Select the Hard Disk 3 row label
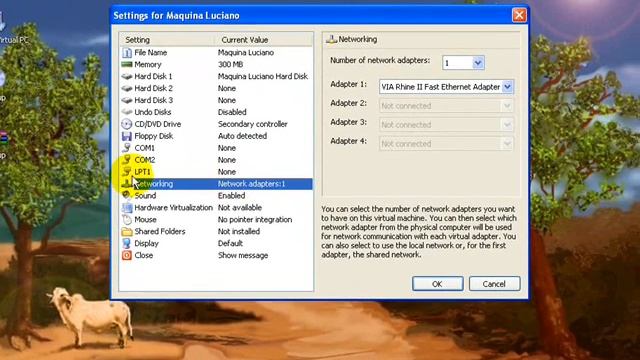Image resolution: width=640 pixels, height=360 pixels. click(x=153, y=100)
